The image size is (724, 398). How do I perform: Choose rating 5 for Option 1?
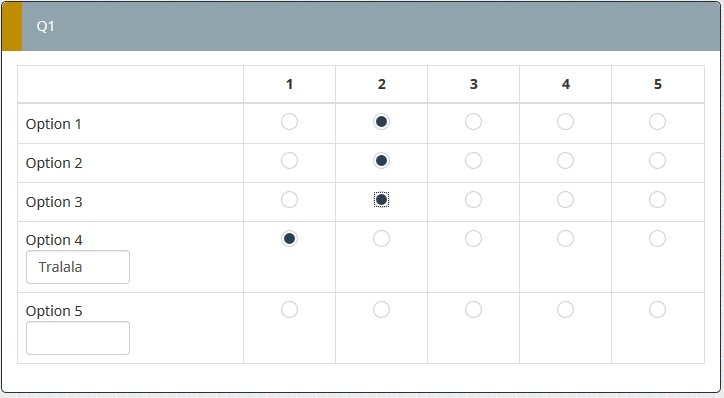click(657, 122)
